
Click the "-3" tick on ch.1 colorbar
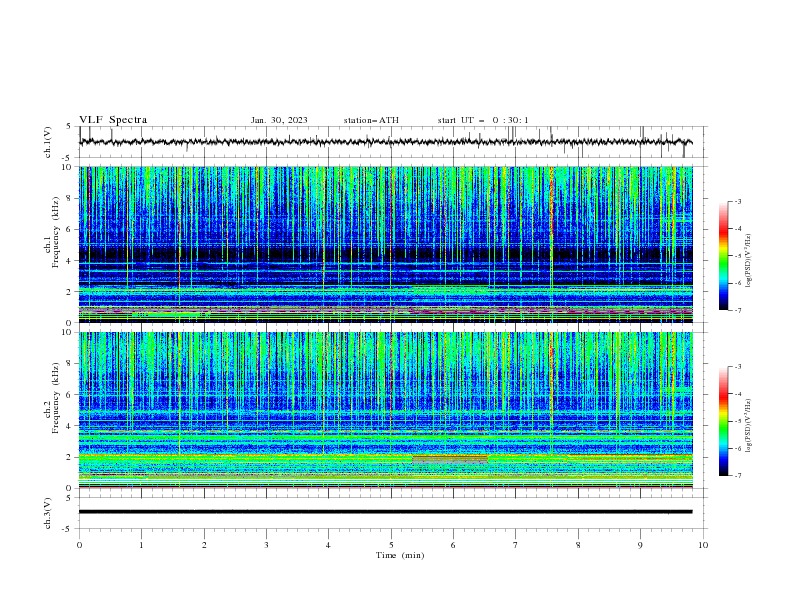click(737, 201)
